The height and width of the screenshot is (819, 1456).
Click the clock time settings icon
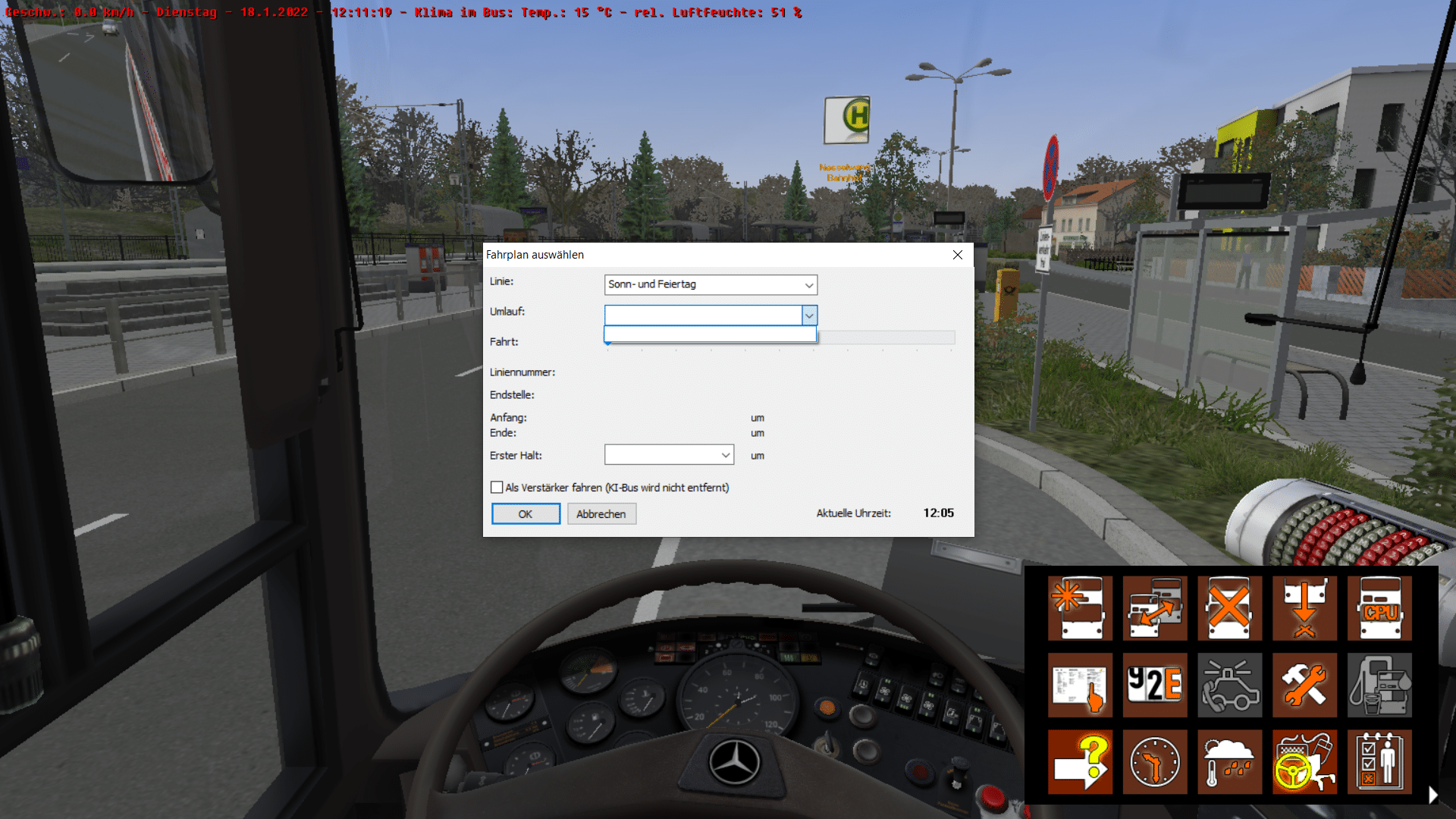coord(1155,762)
